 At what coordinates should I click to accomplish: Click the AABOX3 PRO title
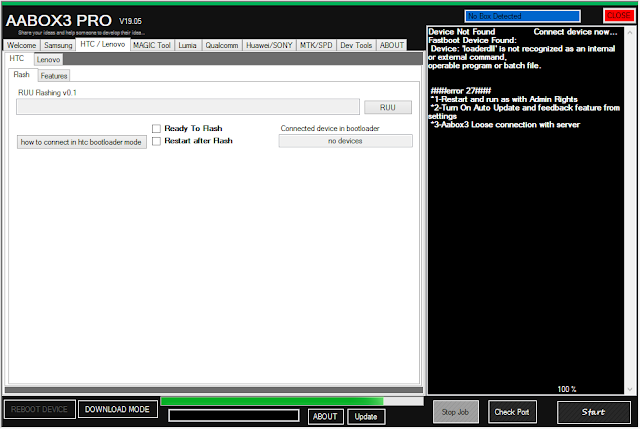[59, 20]
